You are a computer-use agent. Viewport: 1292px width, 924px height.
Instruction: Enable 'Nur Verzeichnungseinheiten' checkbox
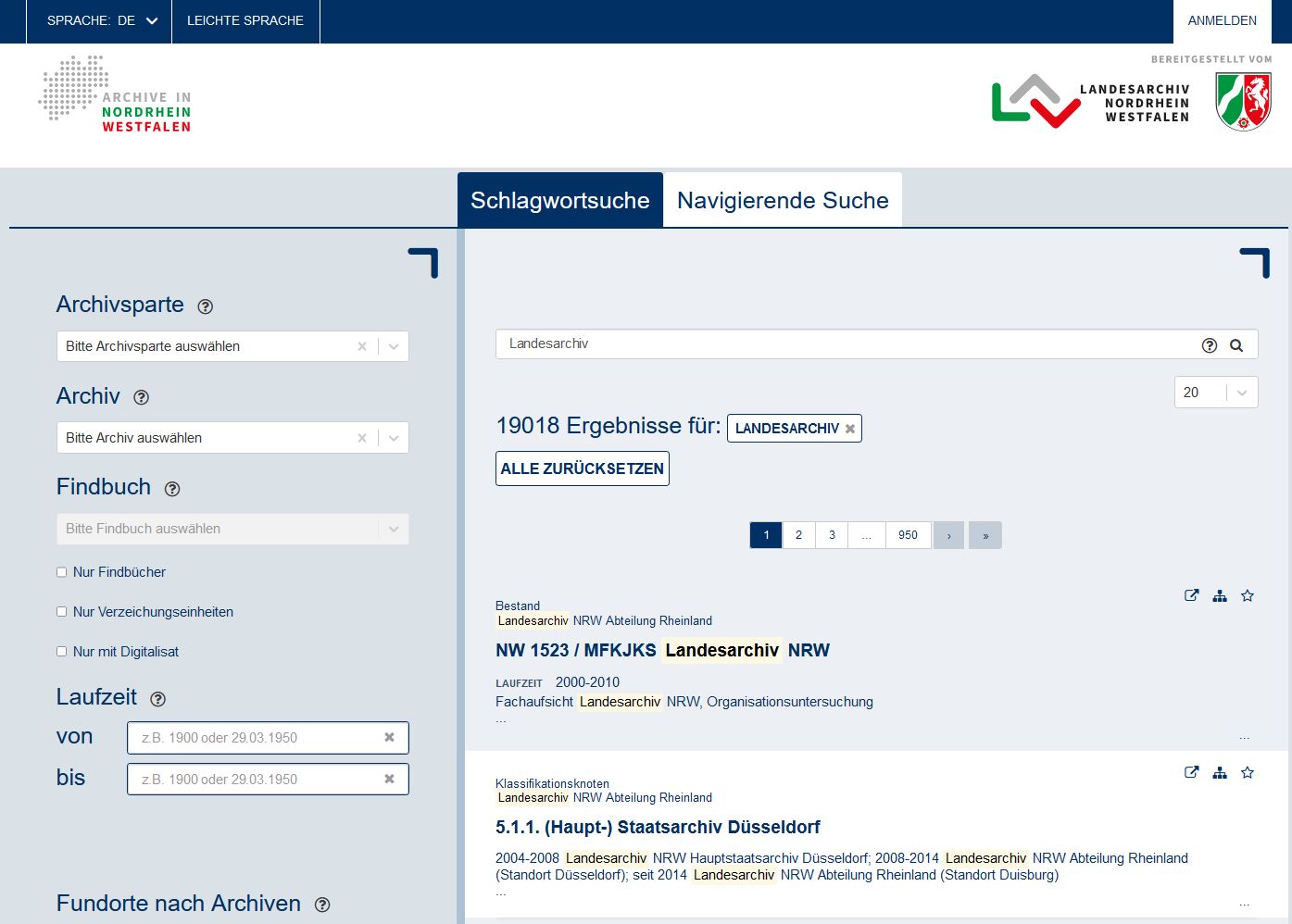point(61,612)
